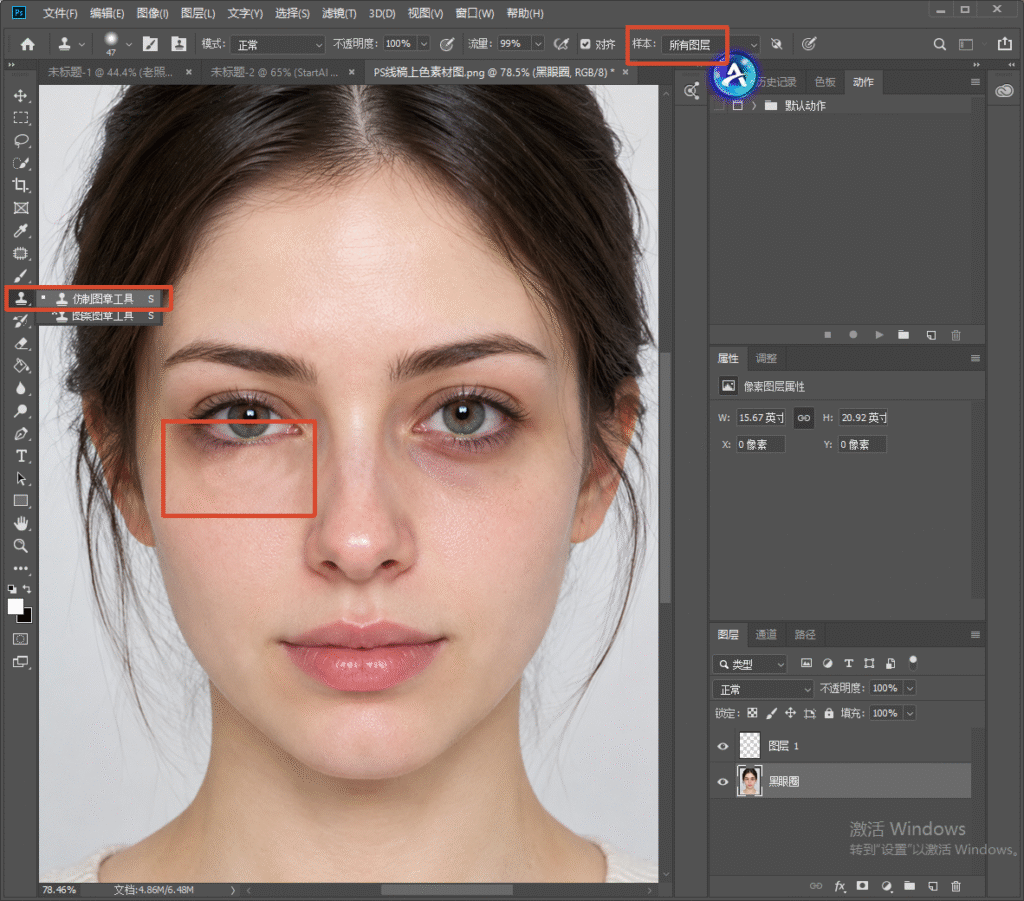Add layer style fx button

click(x=840, y=886)
